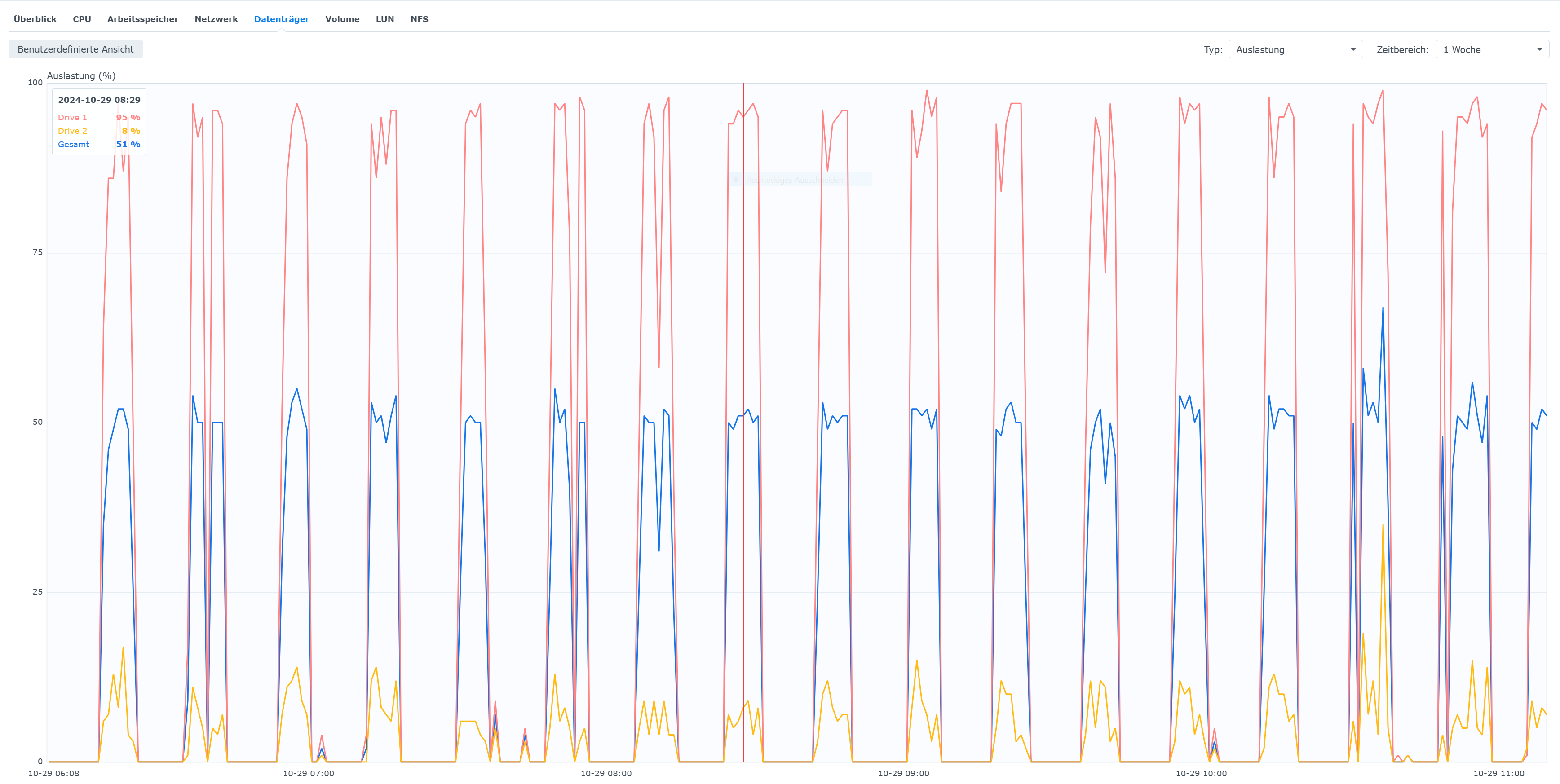Open the CPU tab
The height and width of the screenshot is (784, 1560).
[82, 19]
